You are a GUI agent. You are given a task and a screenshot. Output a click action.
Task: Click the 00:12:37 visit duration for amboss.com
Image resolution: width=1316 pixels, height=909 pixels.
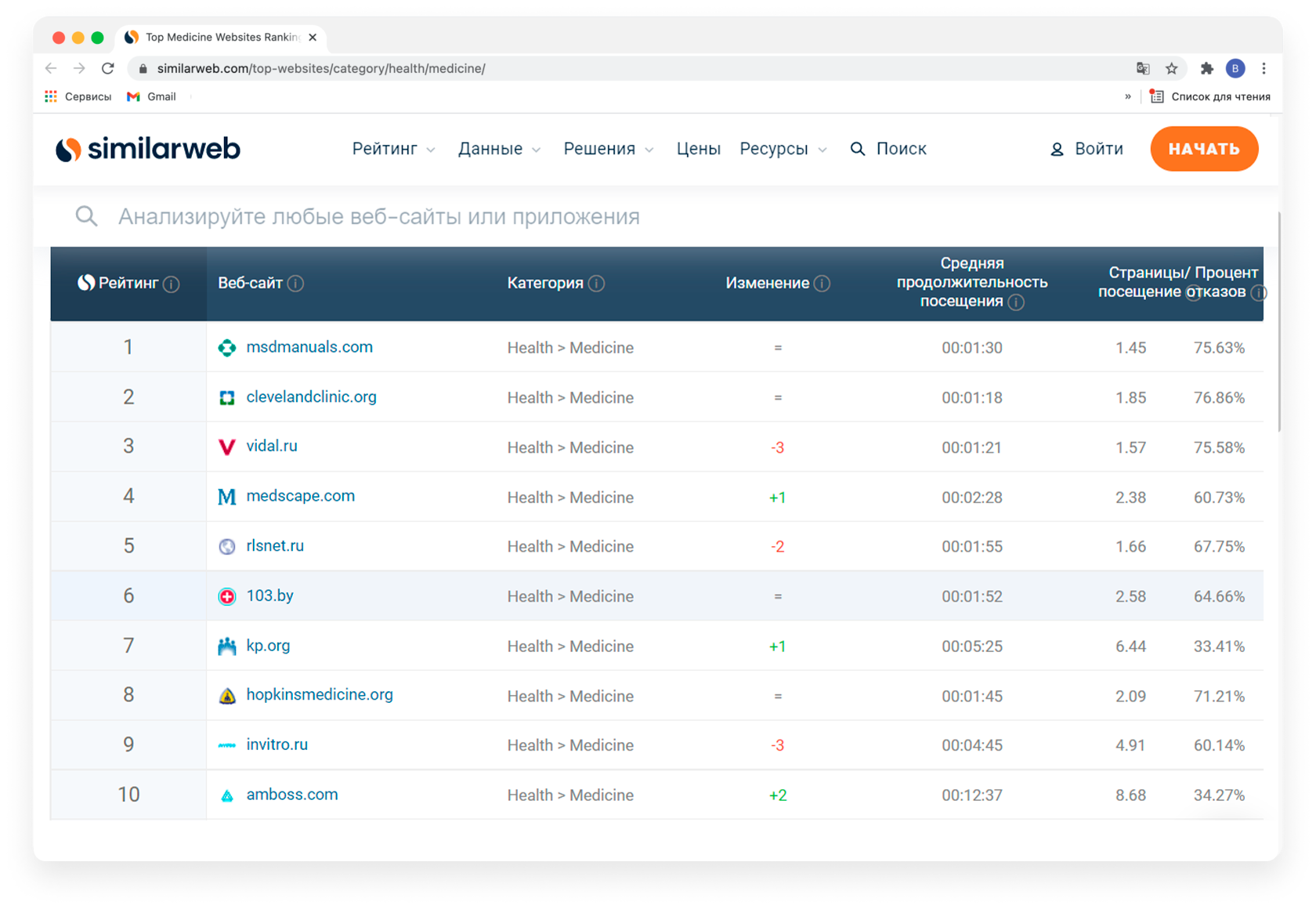(972, 795)
